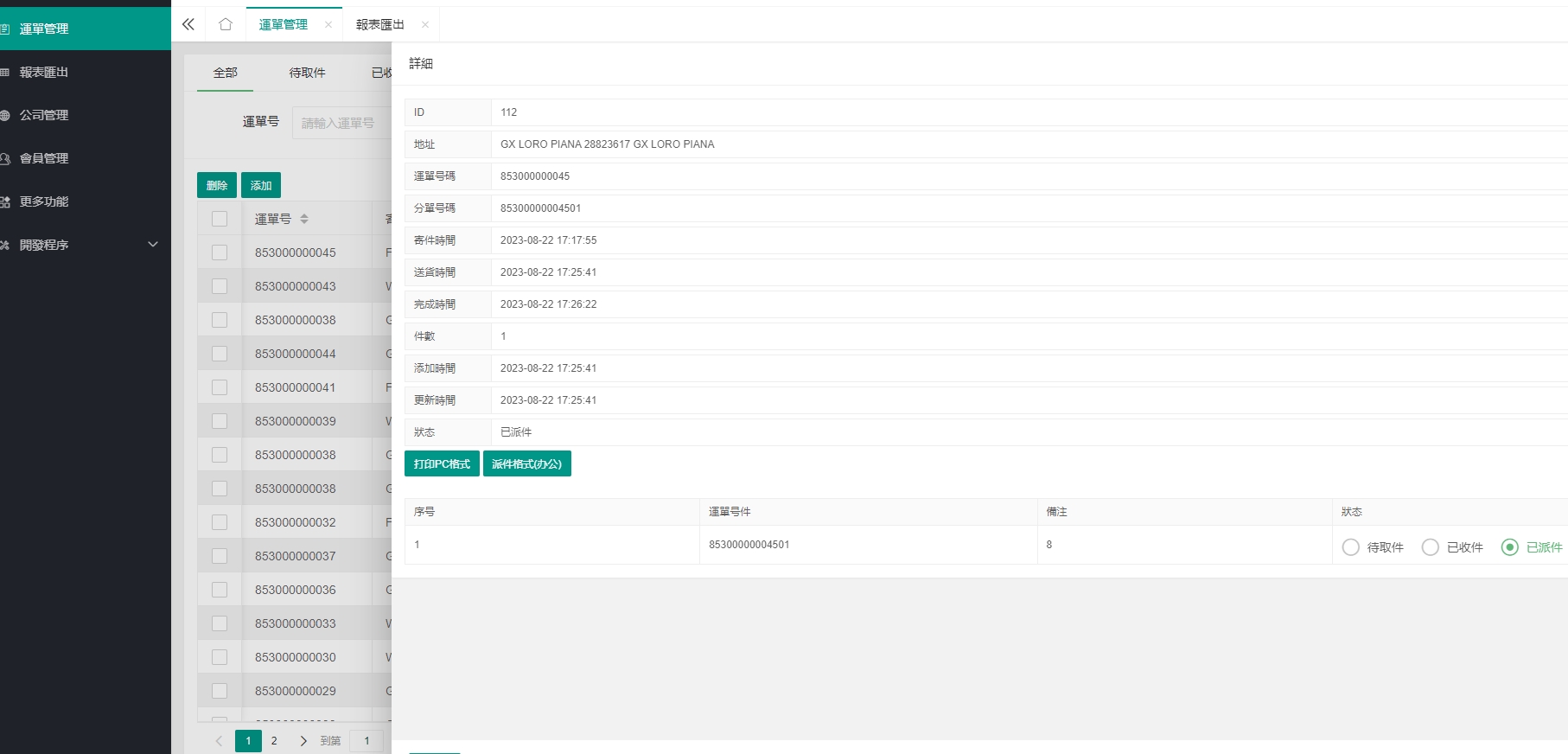Click the 運單号 search input field
1568x754 pixels.
(x=342, y=123)
